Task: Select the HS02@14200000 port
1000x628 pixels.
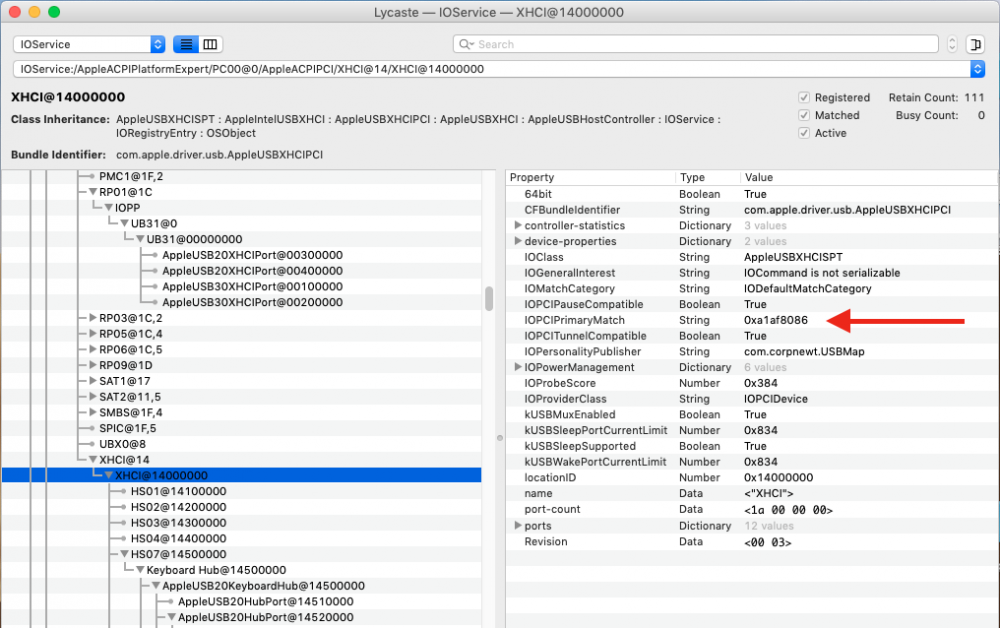Action: tap(242, 507)
